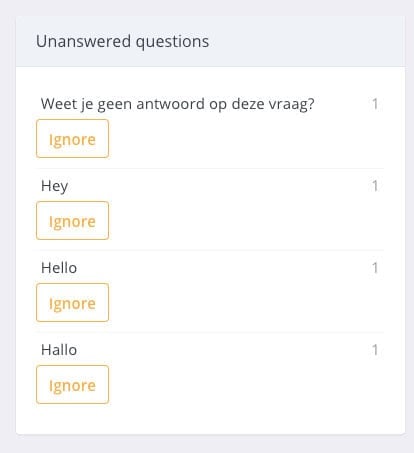Viewport: 414px width, 453px height.
Task: Click the word 'Weet' in first question
Action: [x=58, y=104]
